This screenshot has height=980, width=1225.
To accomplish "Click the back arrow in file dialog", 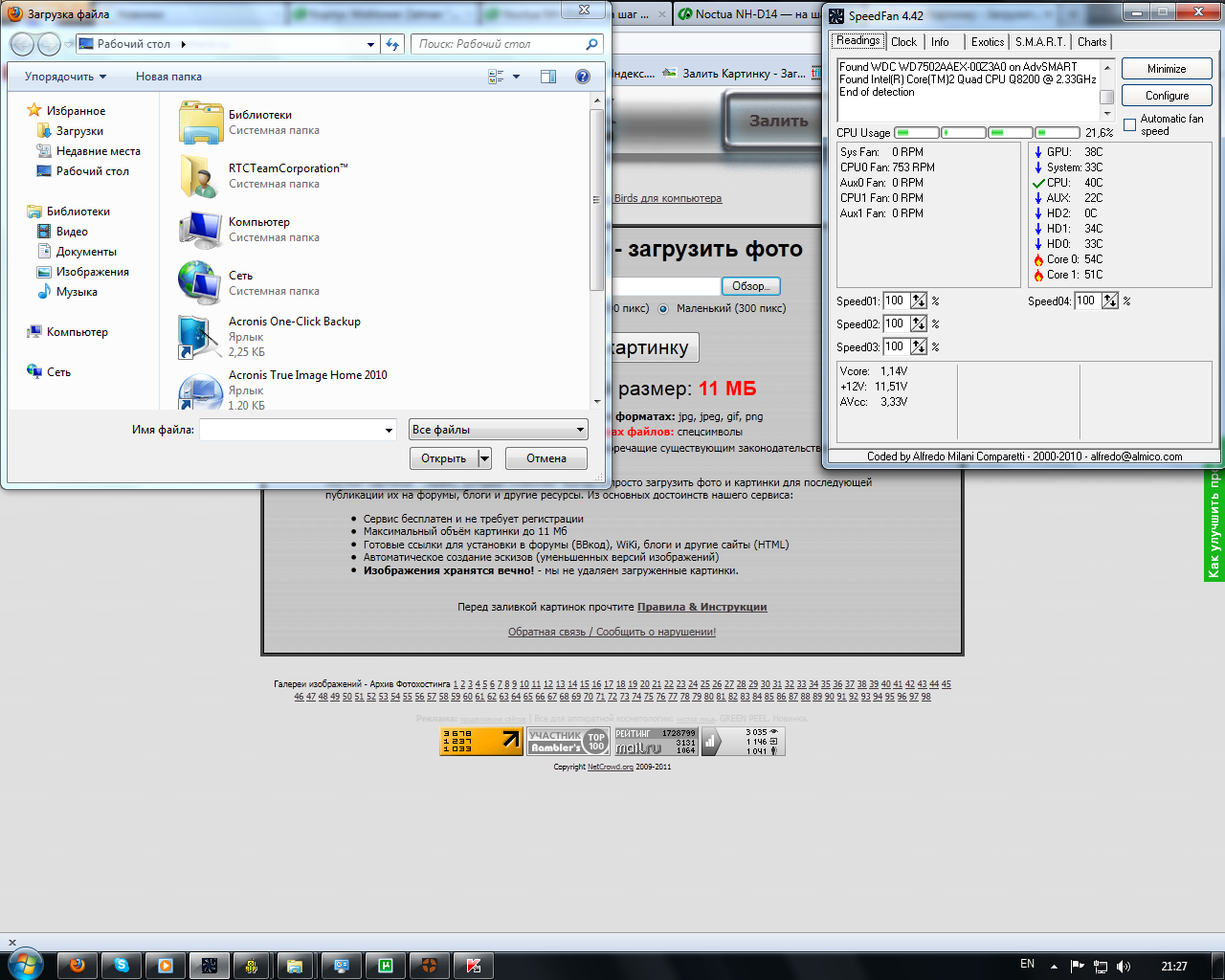I will coord(22,44).
